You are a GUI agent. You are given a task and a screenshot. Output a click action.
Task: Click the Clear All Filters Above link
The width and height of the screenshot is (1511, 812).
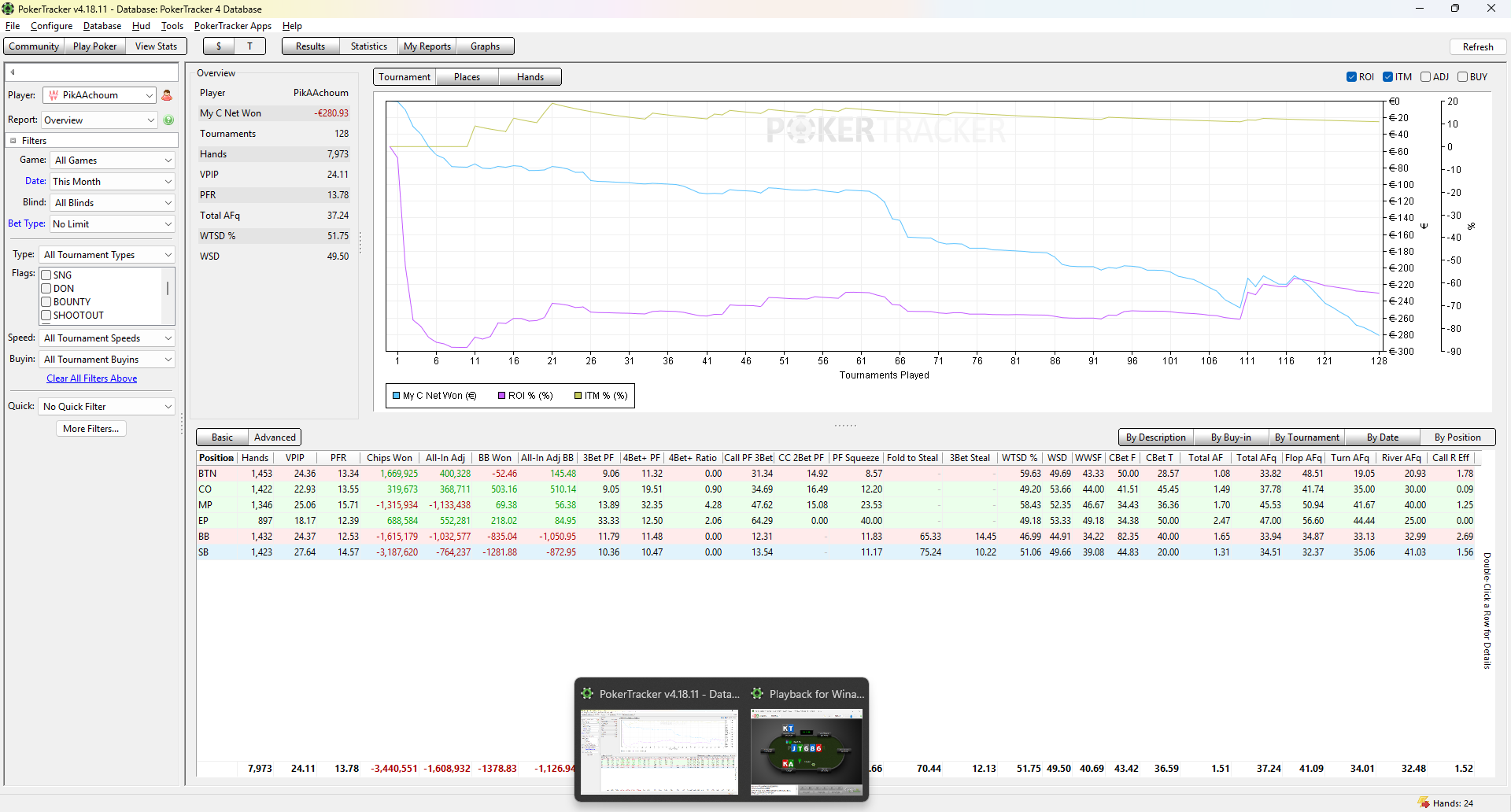(x=91, y=378)
